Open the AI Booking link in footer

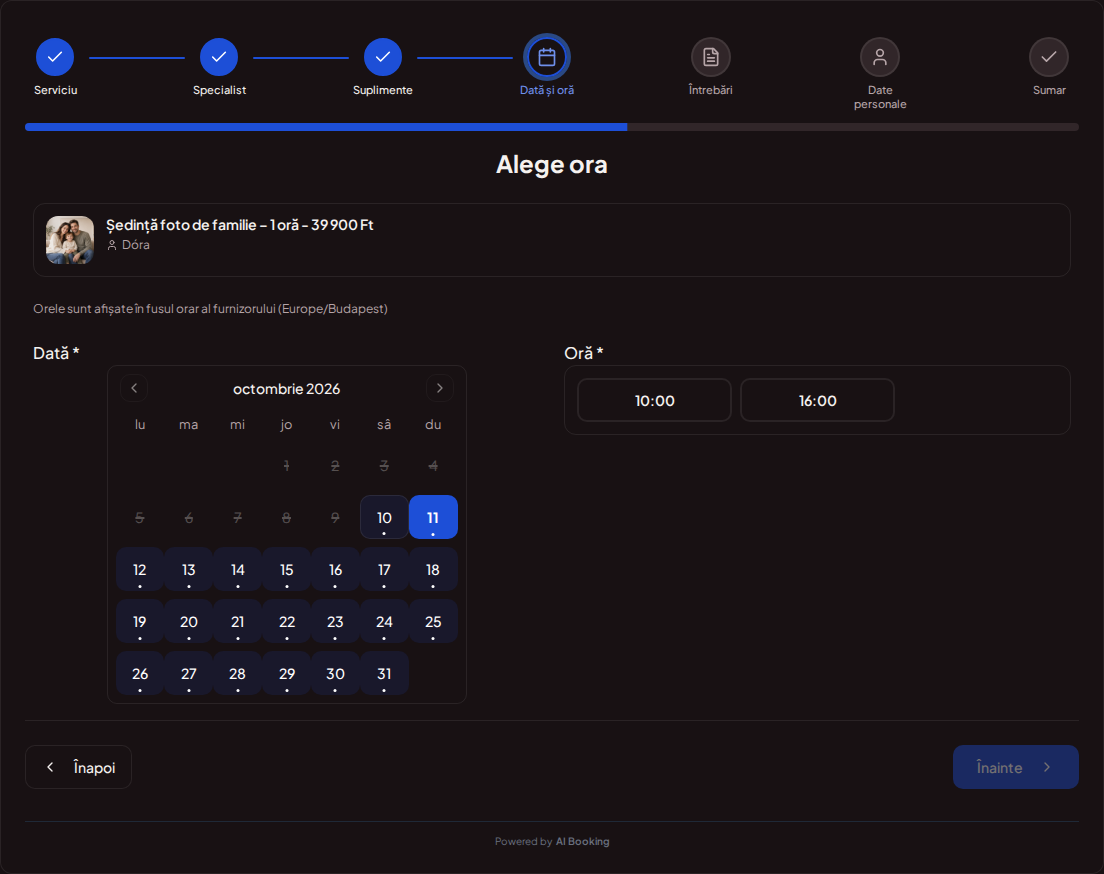(582, 842)
